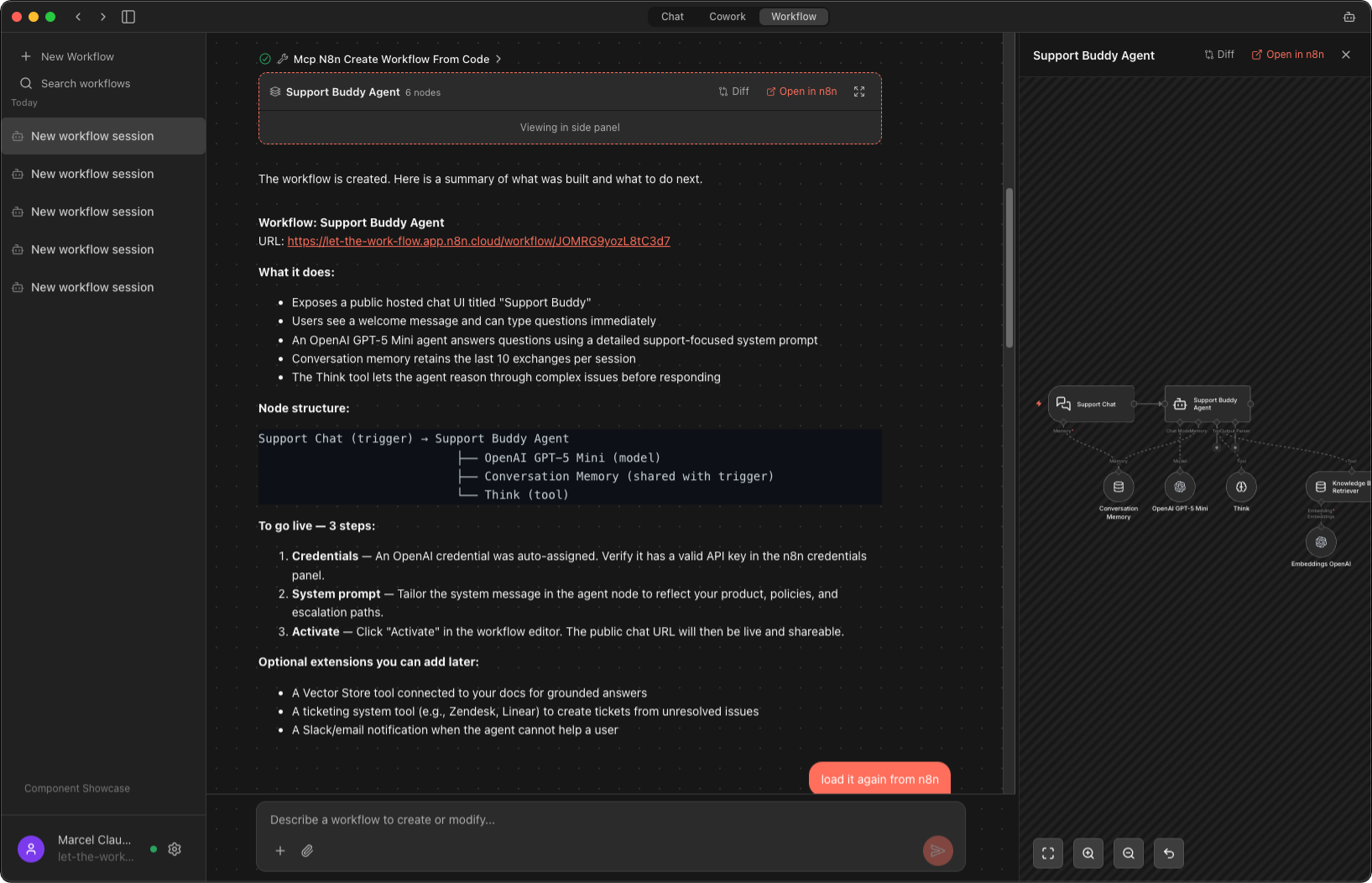Select the Think tool node
The image size is (1372, 883).
coord(1241,487)
